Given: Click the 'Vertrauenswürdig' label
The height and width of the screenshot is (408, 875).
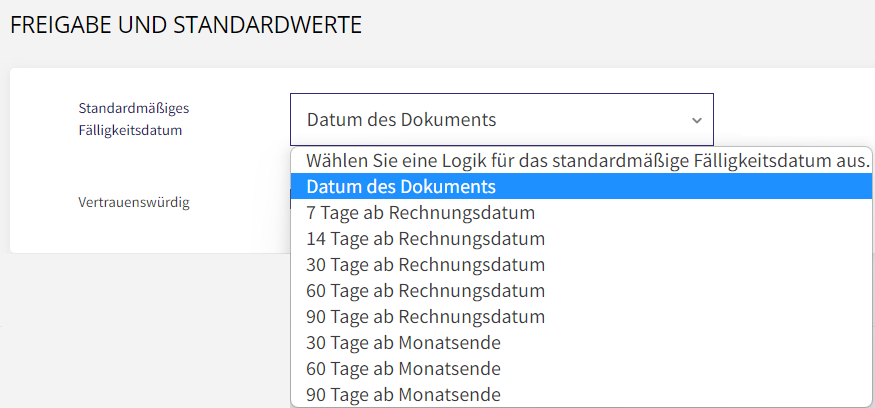Looking at the screenshot, I should 134,203.
